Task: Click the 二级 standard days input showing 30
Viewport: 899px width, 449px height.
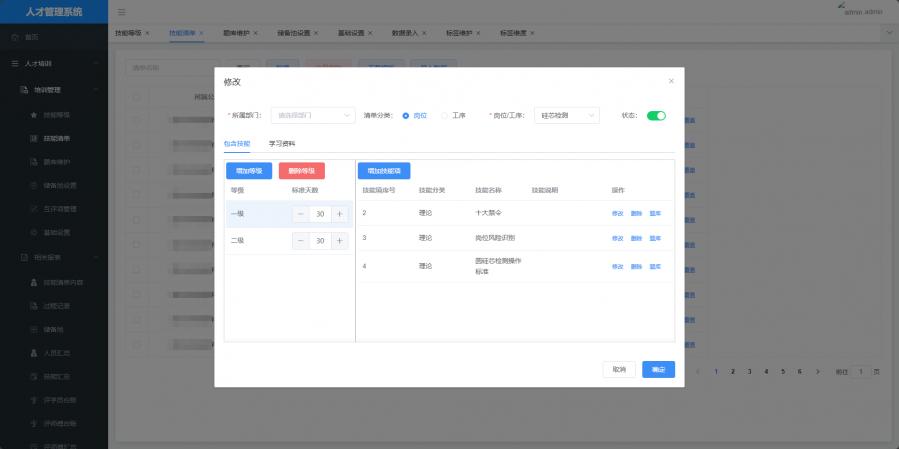Action: [320, 240]
